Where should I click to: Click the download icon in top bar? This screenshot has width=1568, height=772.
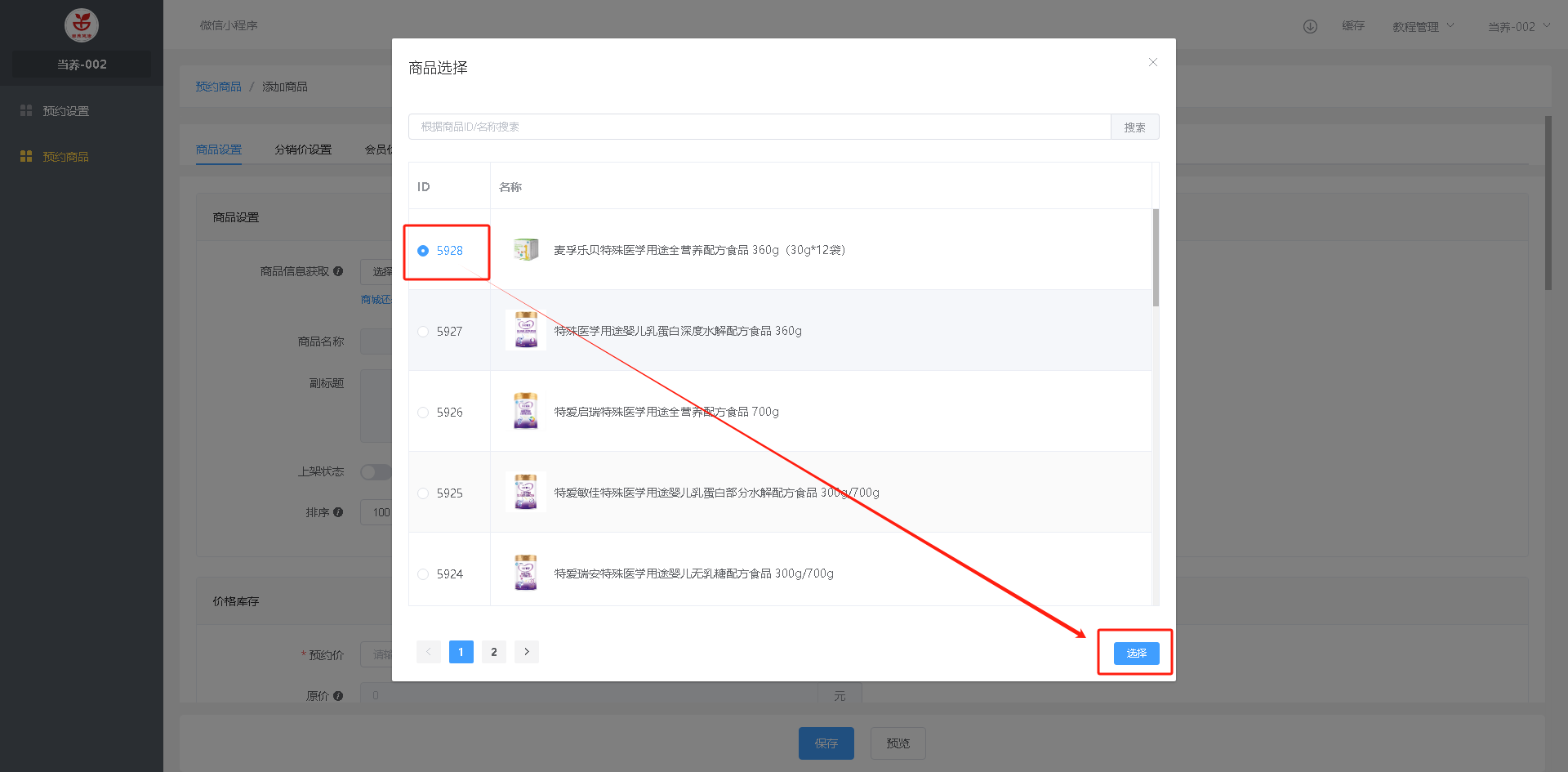1310,26
